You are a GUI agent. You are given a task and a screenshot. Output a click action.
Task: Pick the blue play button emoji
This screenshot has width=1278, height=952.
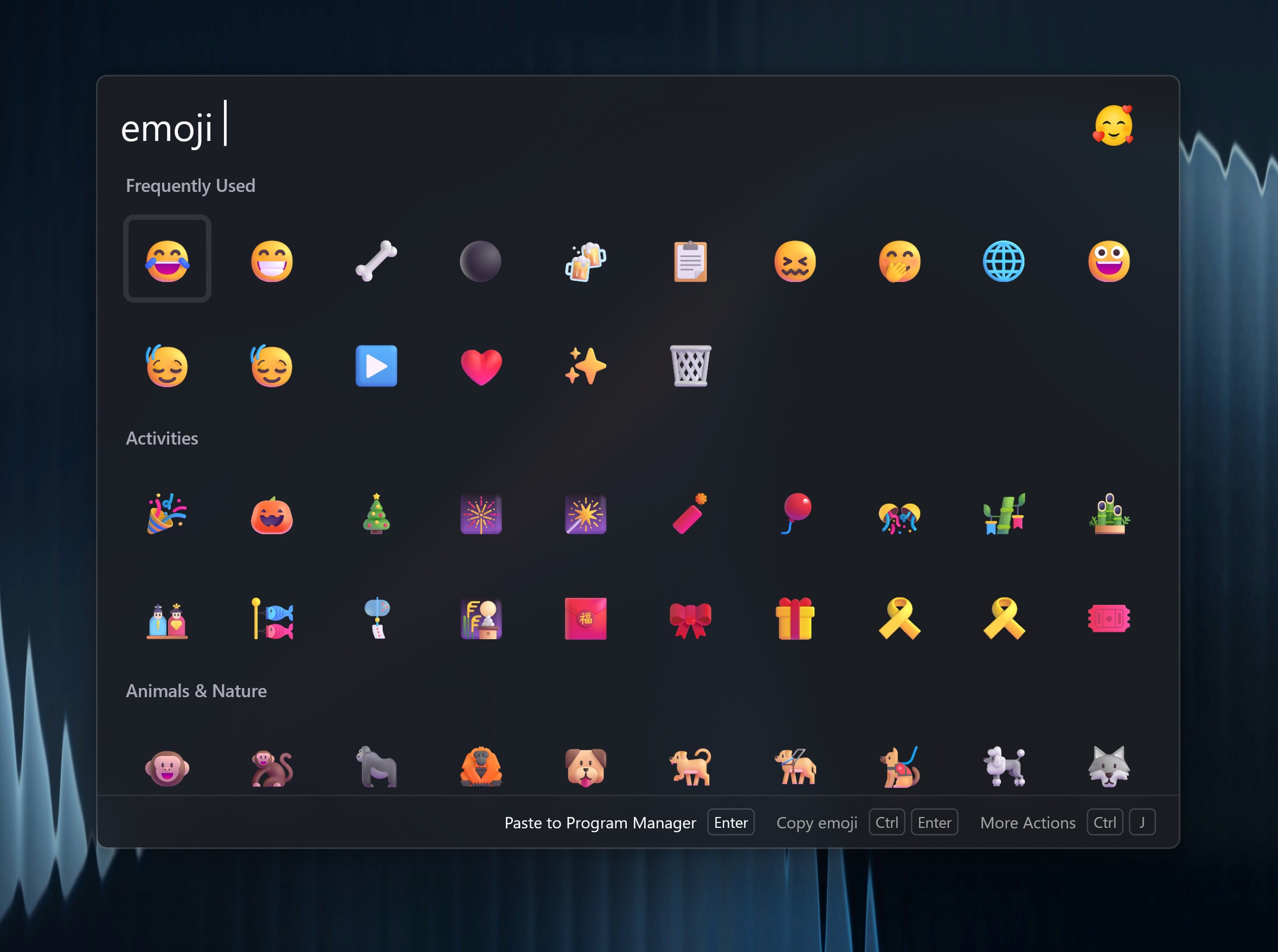[376, 365]
